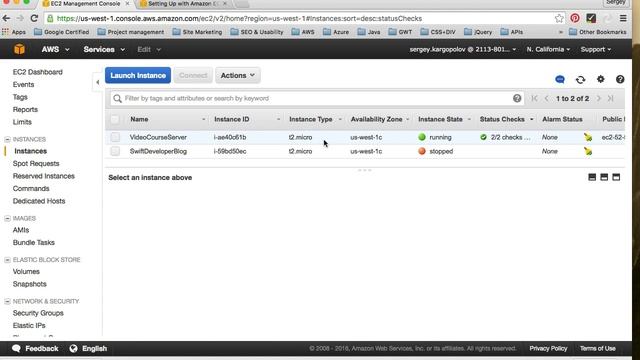Bookmark this page with the star icon
This screenshot has width=640, height=360.
559,18
